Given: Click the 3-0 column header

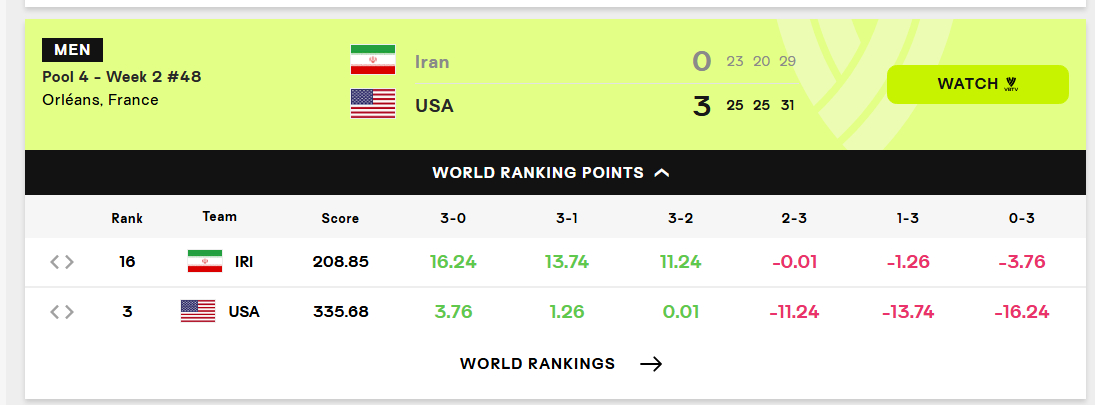Looking at the screenshot, I should coord(453,219).
